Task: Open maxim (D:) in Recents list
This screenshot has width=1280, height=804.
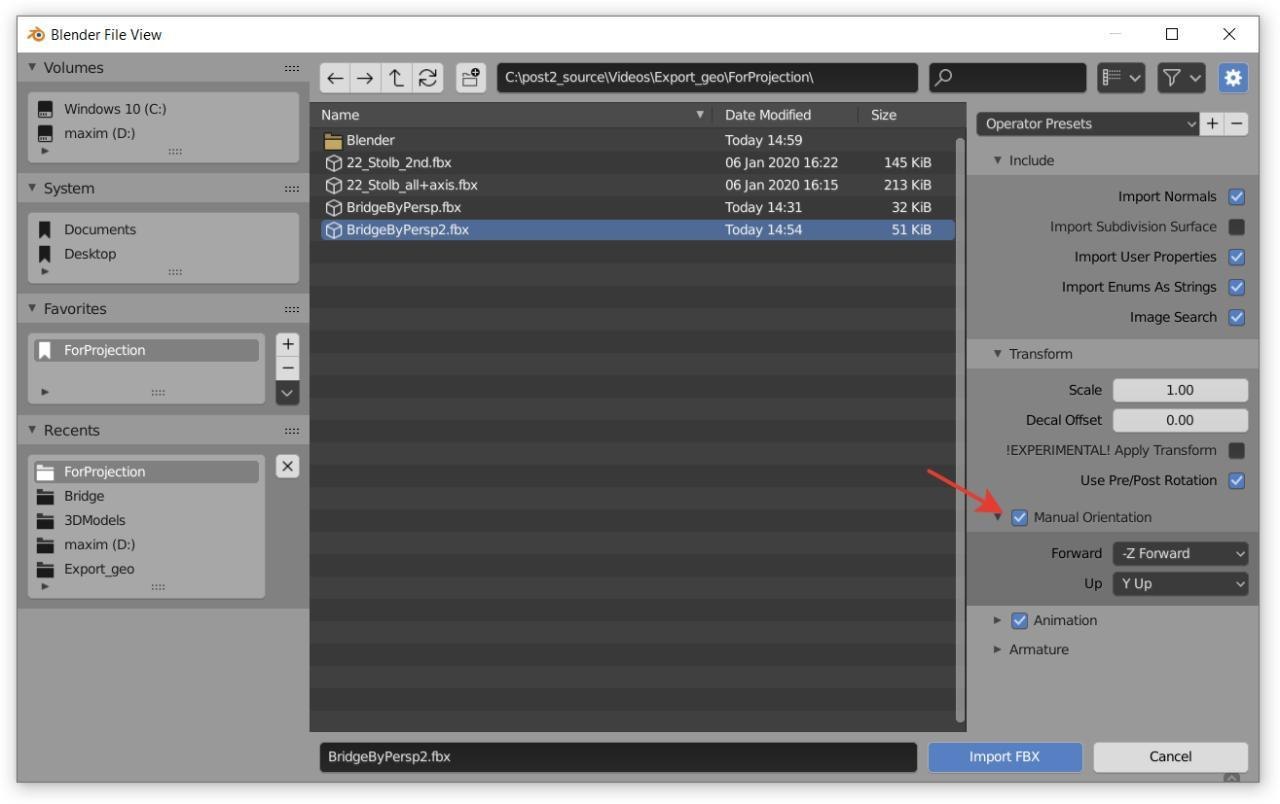Action: coord(146,544)
